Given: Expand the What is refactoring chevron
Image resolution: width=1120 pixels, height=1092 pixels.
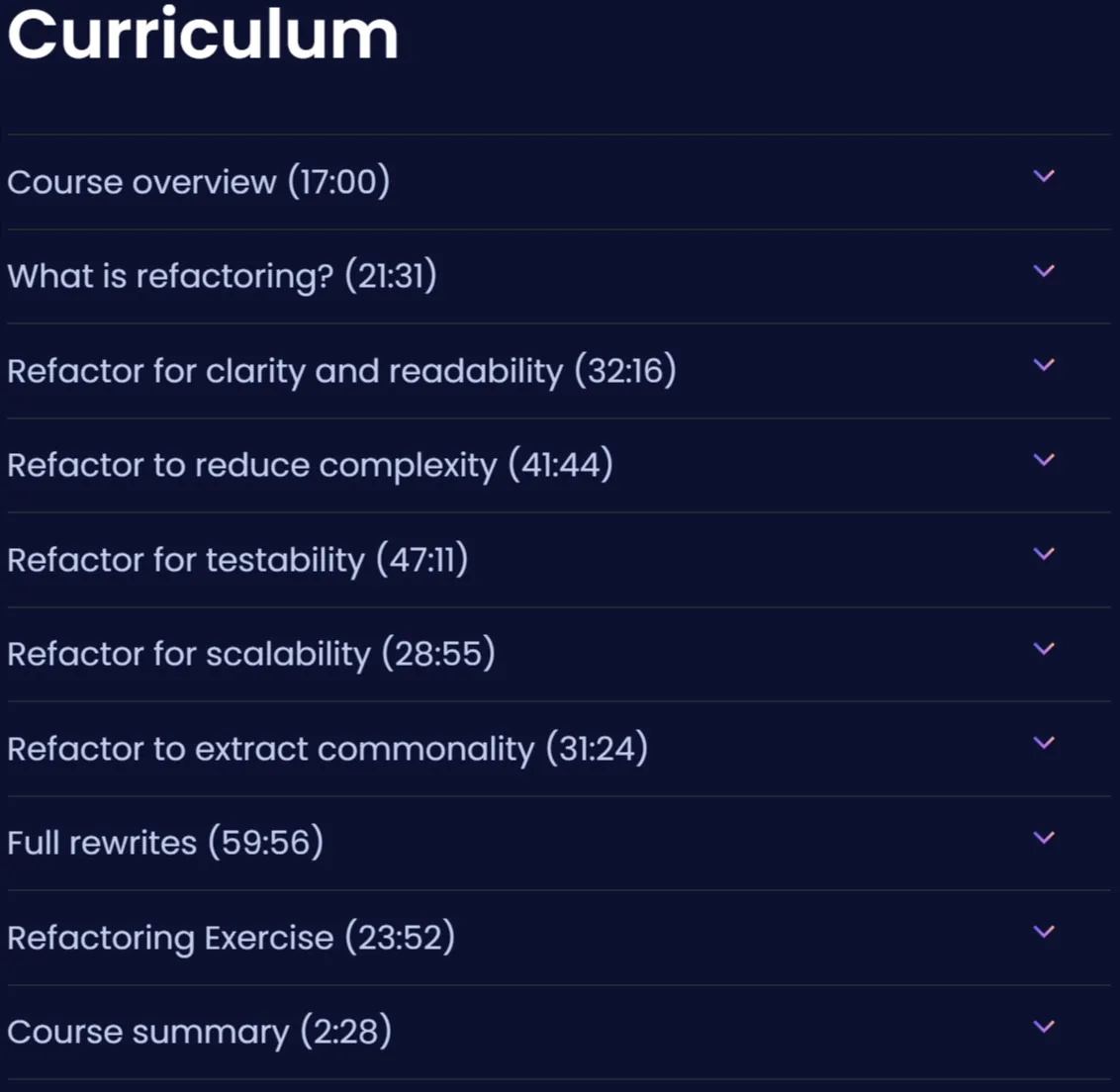Looking at the screenshot, I should pyautogui.click(x=1044, y=271).
